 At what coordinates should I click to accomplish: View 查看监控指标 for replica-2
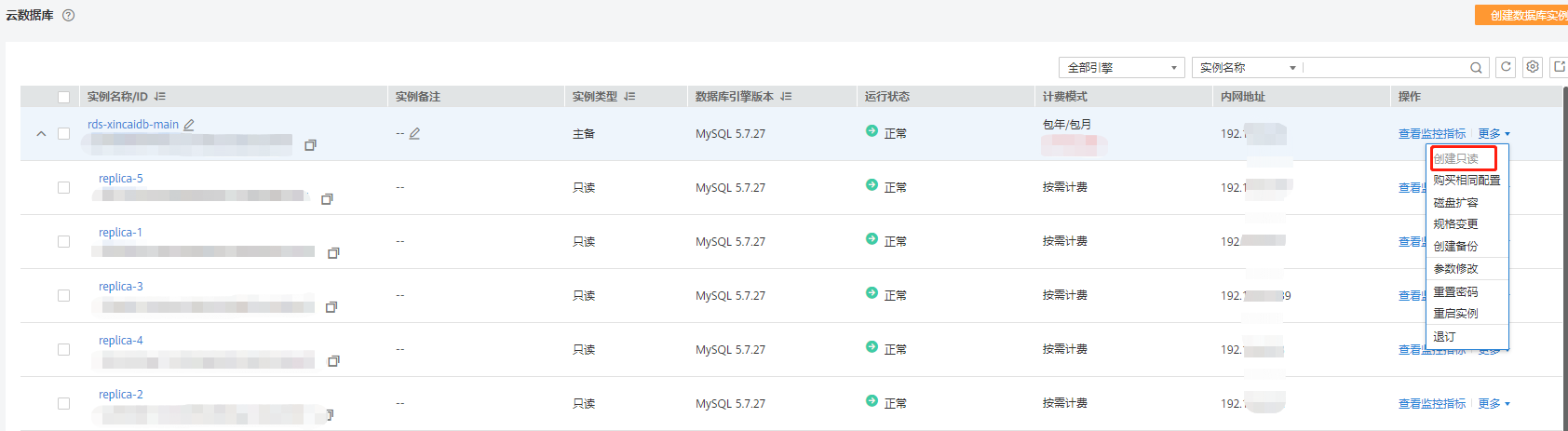(1432, 404)
